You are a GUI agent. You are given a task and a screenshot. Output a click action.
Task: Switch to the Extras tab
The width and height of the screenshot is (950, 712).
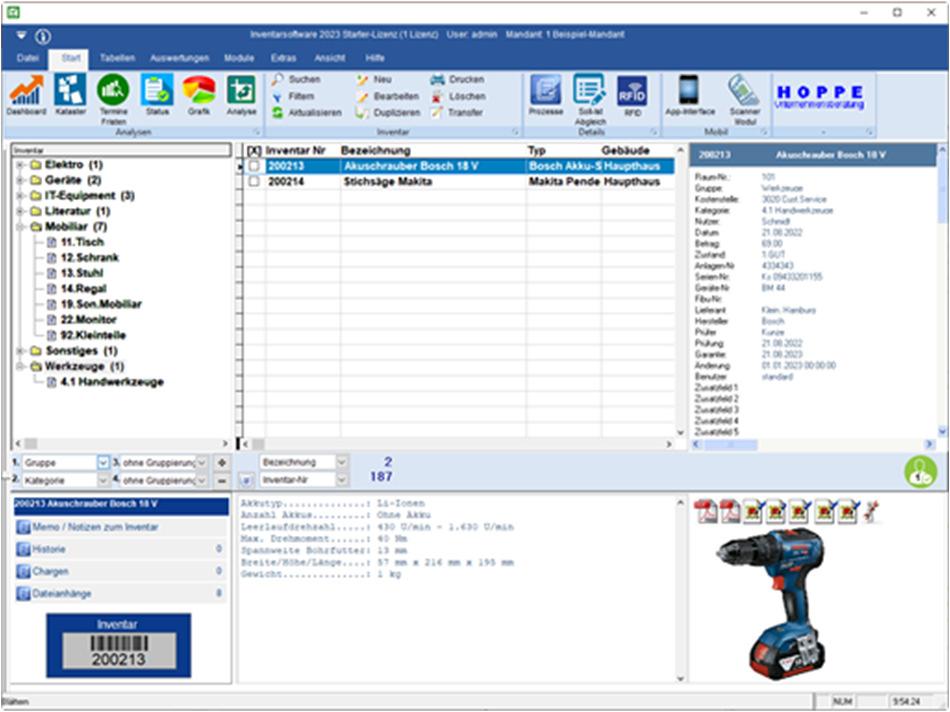(x=284, y=58)
